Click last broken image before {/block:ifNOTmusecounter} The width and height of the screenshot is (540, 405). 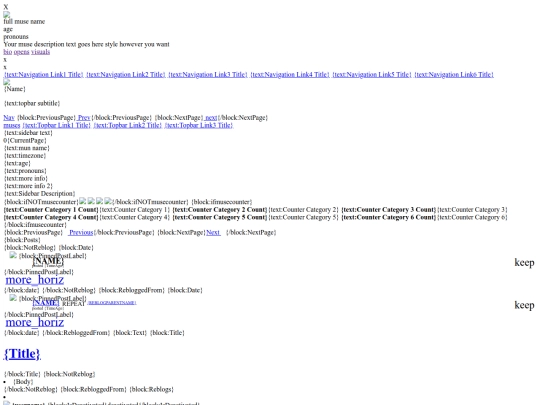click(108, 201)
